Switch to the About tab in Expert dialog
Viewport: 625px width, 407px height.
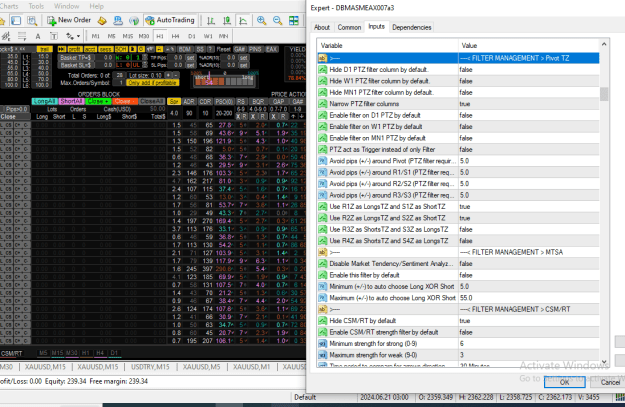322,27
